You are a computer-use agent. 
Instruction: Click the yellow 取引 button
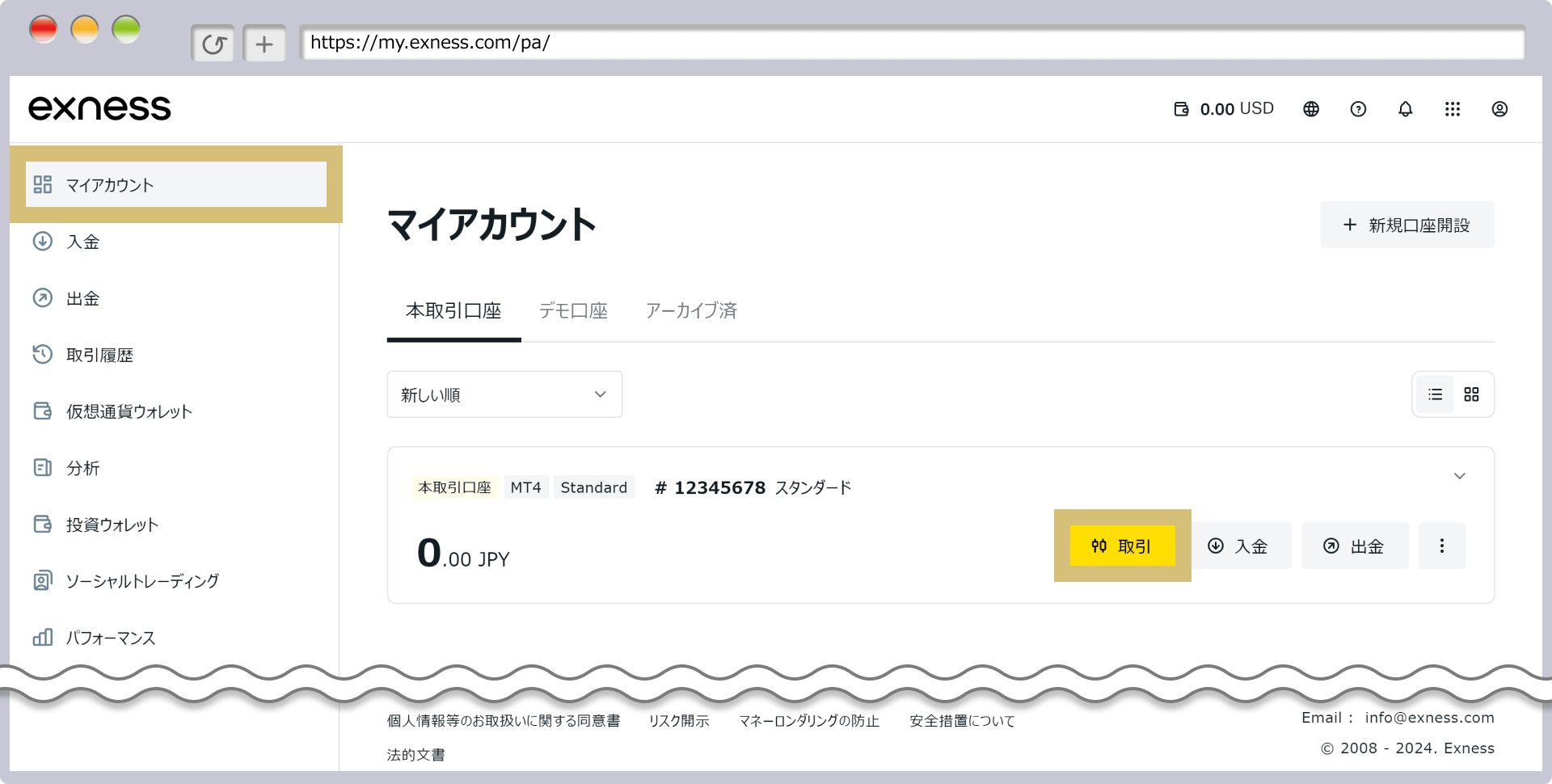pos(1122,546)
